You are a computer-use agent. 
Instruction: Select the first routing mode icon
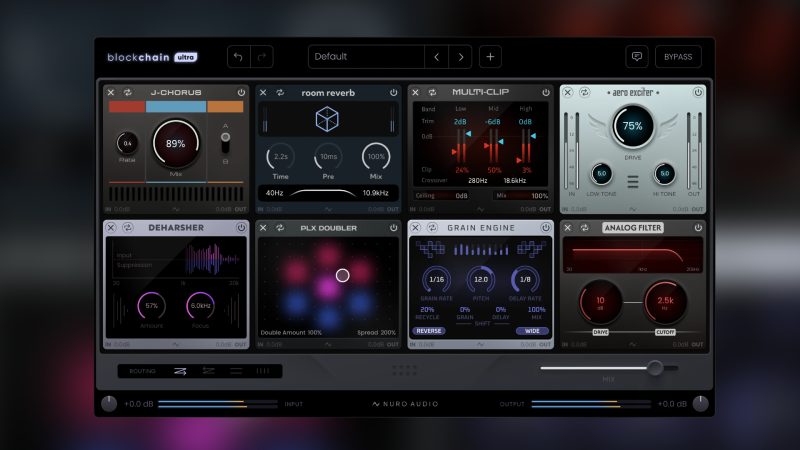click(180, 371)
